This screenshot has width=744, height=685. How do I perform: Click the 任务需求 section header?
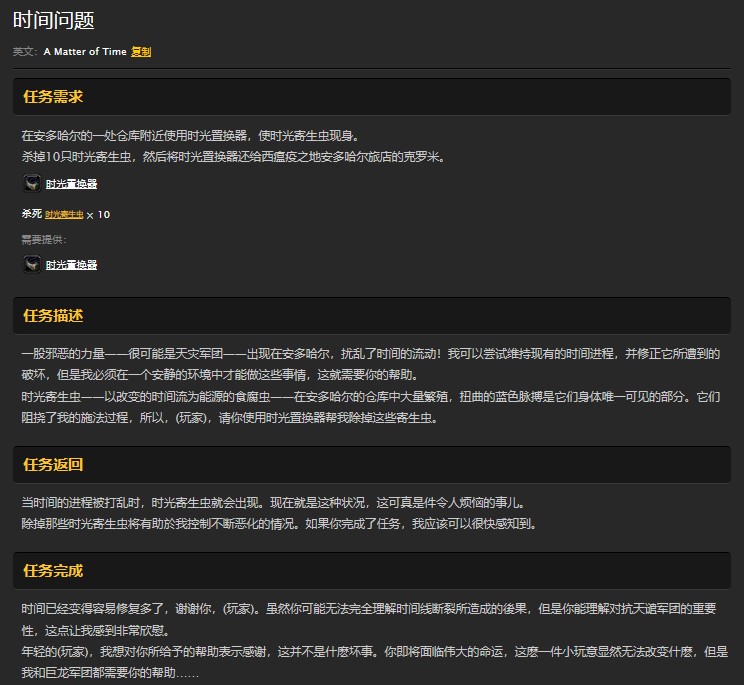pos(52,97)
